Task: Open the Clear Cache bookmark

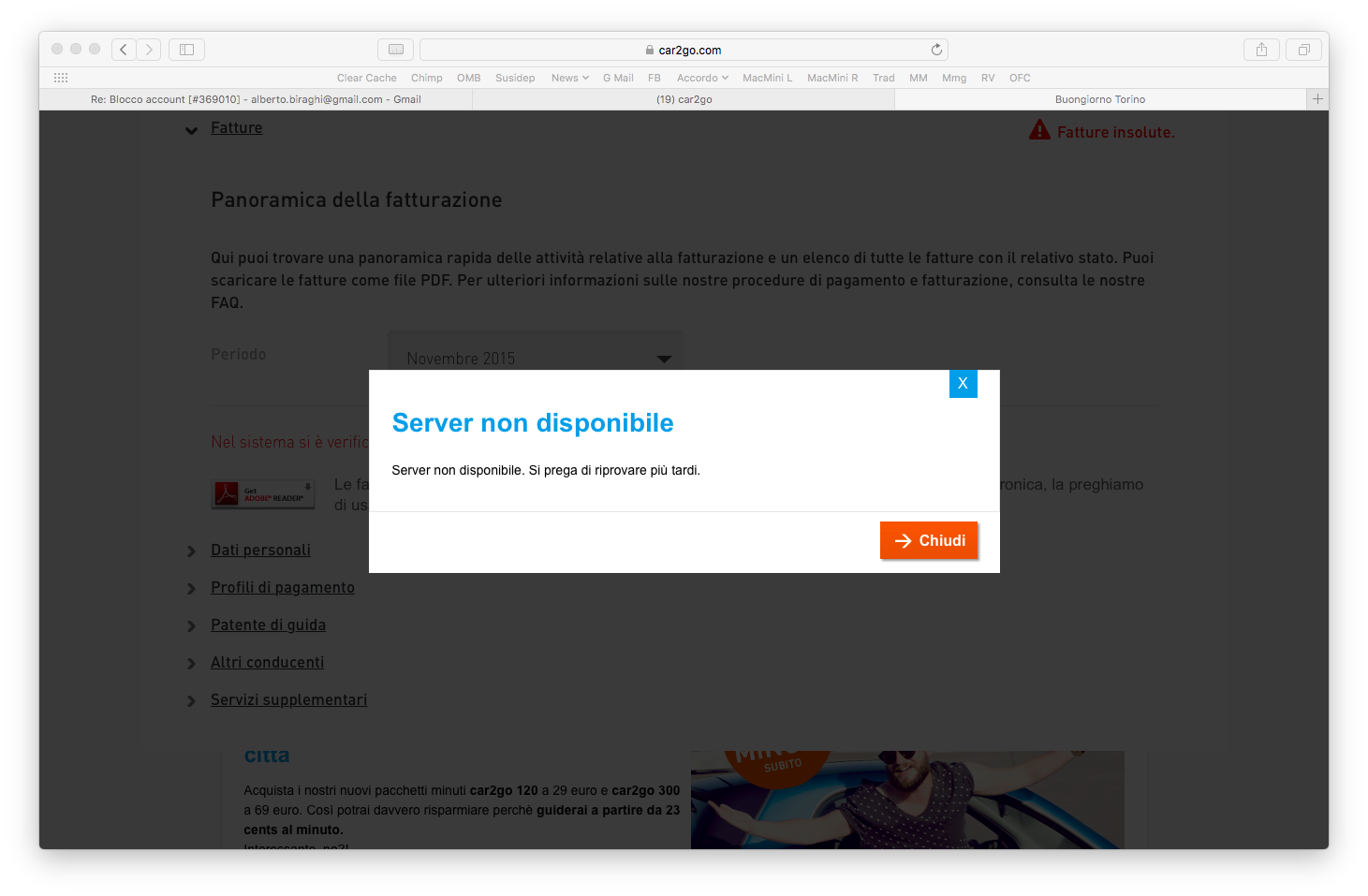Action: coord(367,78)
